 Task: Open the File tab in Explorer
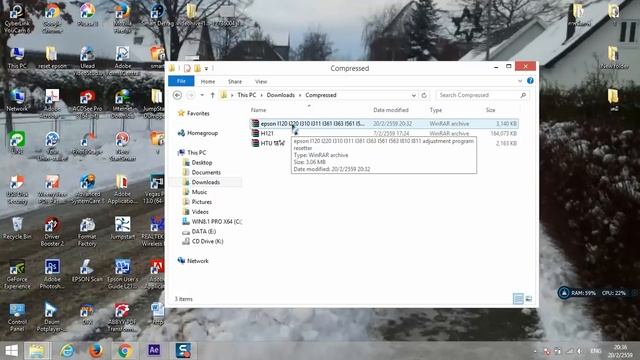[x=181, y=81]
